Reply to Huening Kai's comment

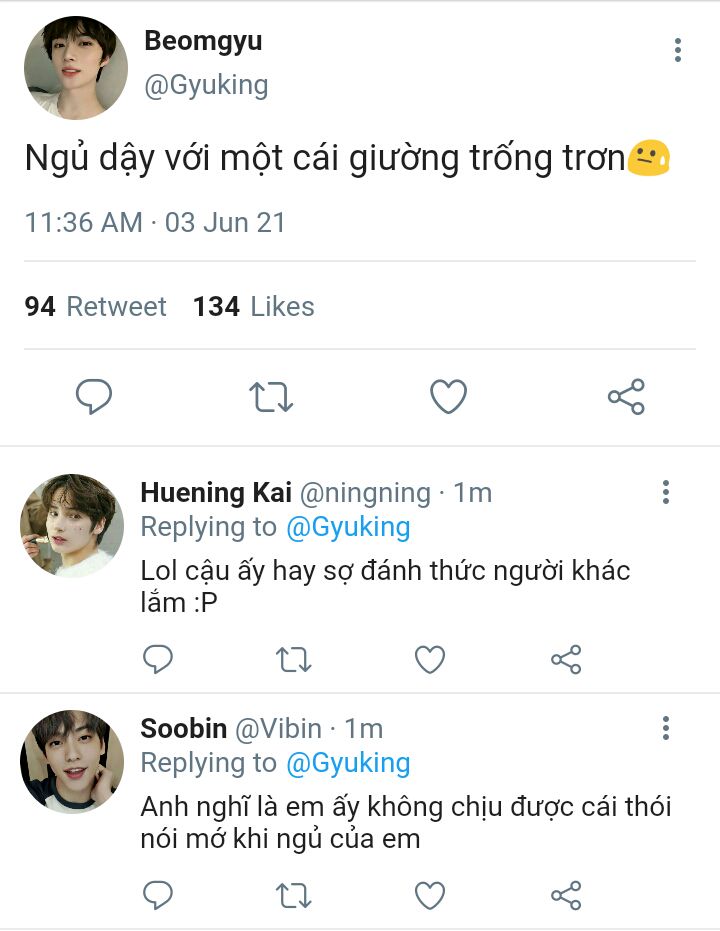point(158,659)
